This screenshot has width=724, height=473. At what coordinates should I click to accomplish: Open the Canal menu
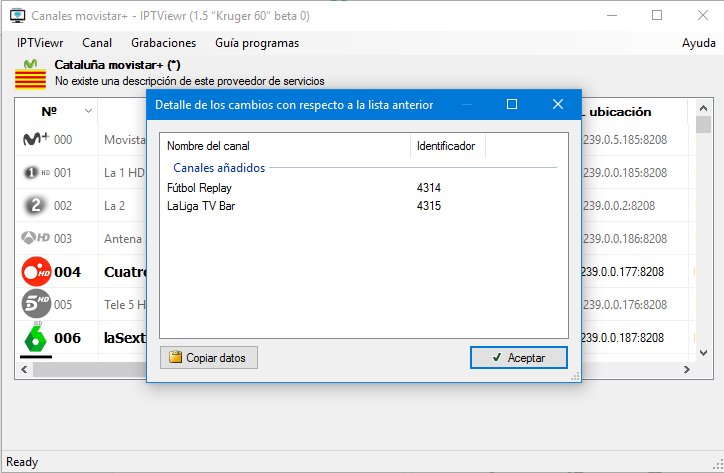coord(97,43)
